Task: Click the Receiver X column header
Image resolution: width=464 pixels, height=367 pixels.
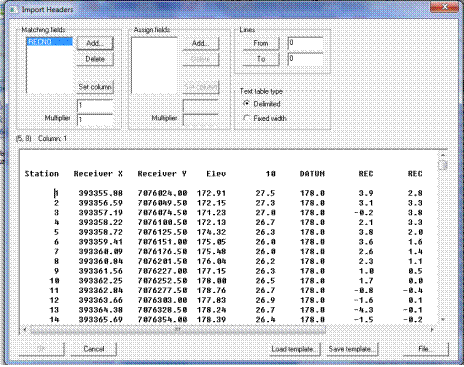Action: click(98, 174)
